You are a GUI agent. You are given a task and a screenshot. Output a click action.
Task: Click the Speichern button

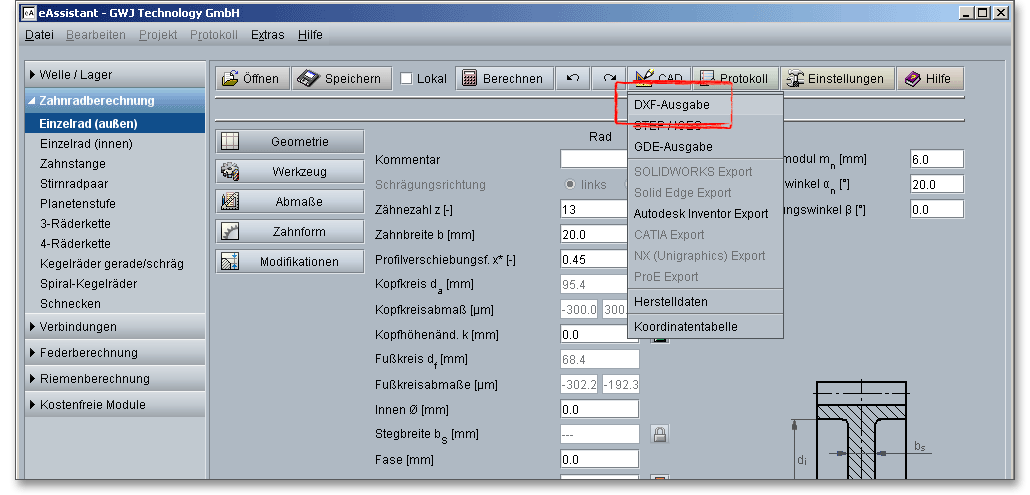point(341,79)
